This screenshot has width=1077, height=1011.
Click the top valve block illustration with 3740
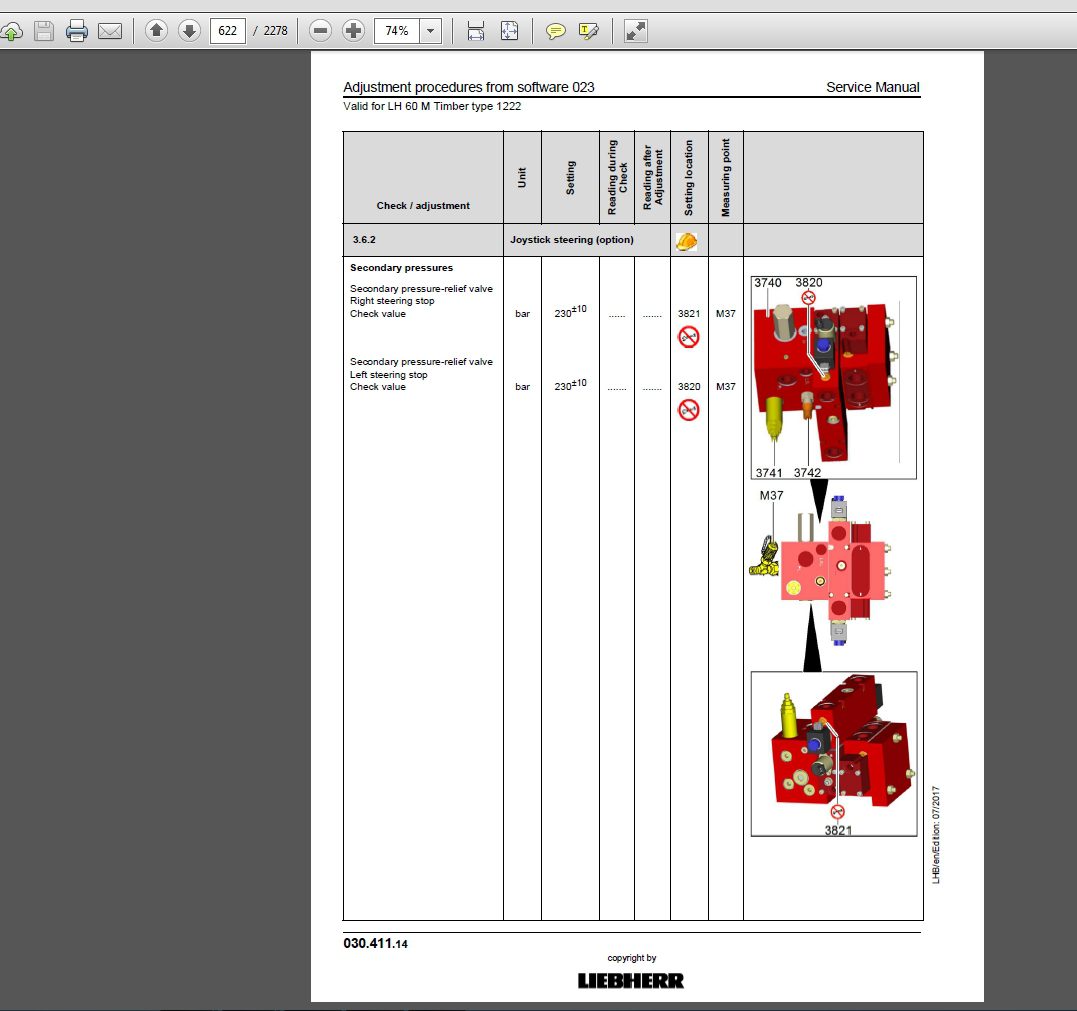point(833,378)
